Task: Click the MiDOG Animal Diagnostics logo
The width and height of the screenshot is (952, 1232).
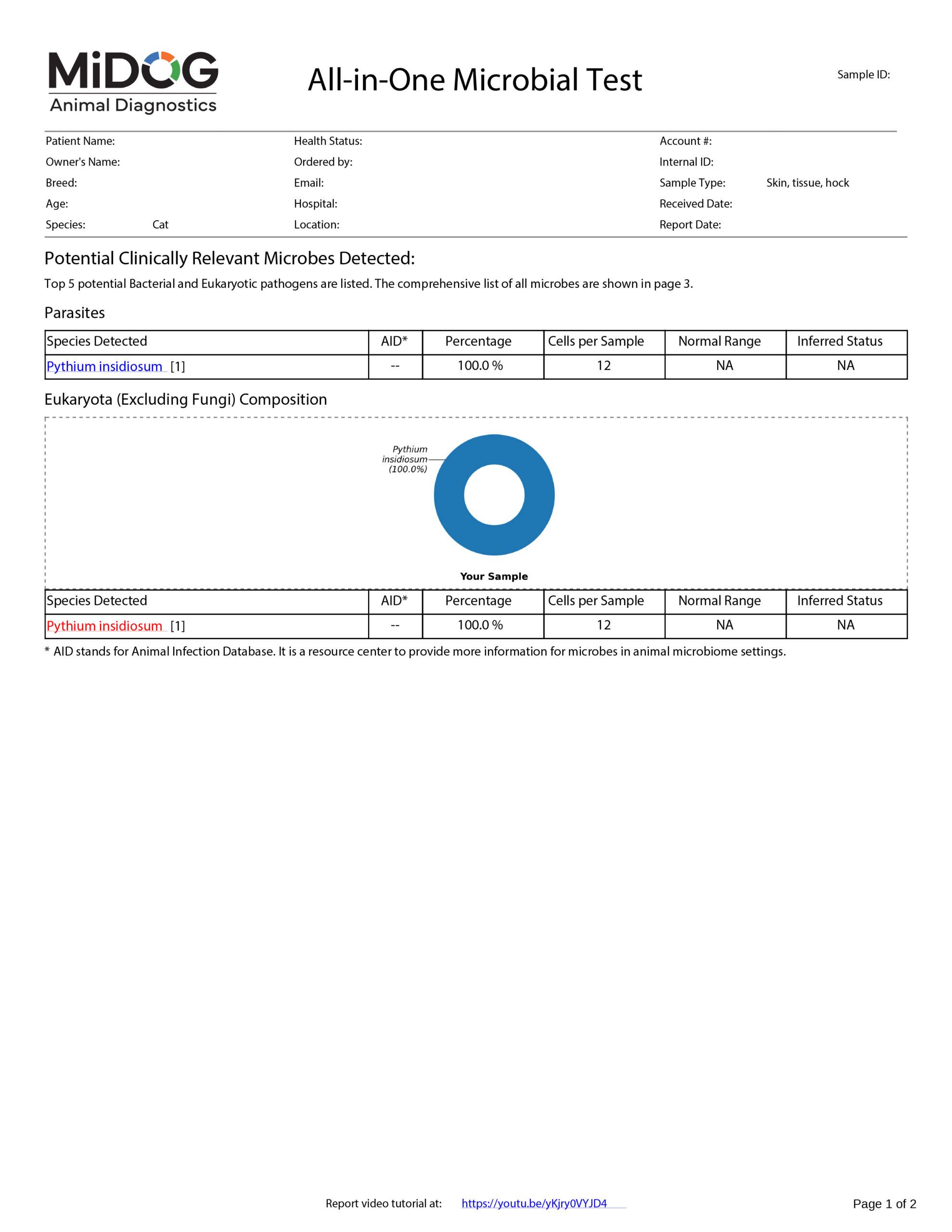Action: tap(133, 82)
